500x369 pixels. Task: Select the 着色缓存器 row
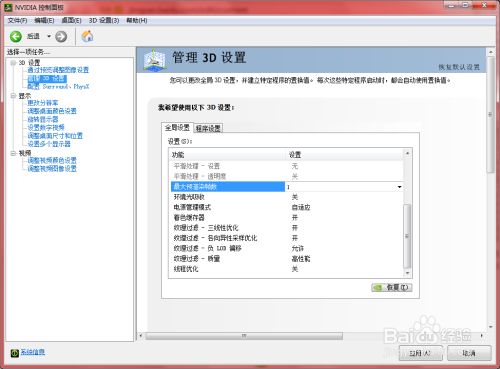[x=287, y=218]
